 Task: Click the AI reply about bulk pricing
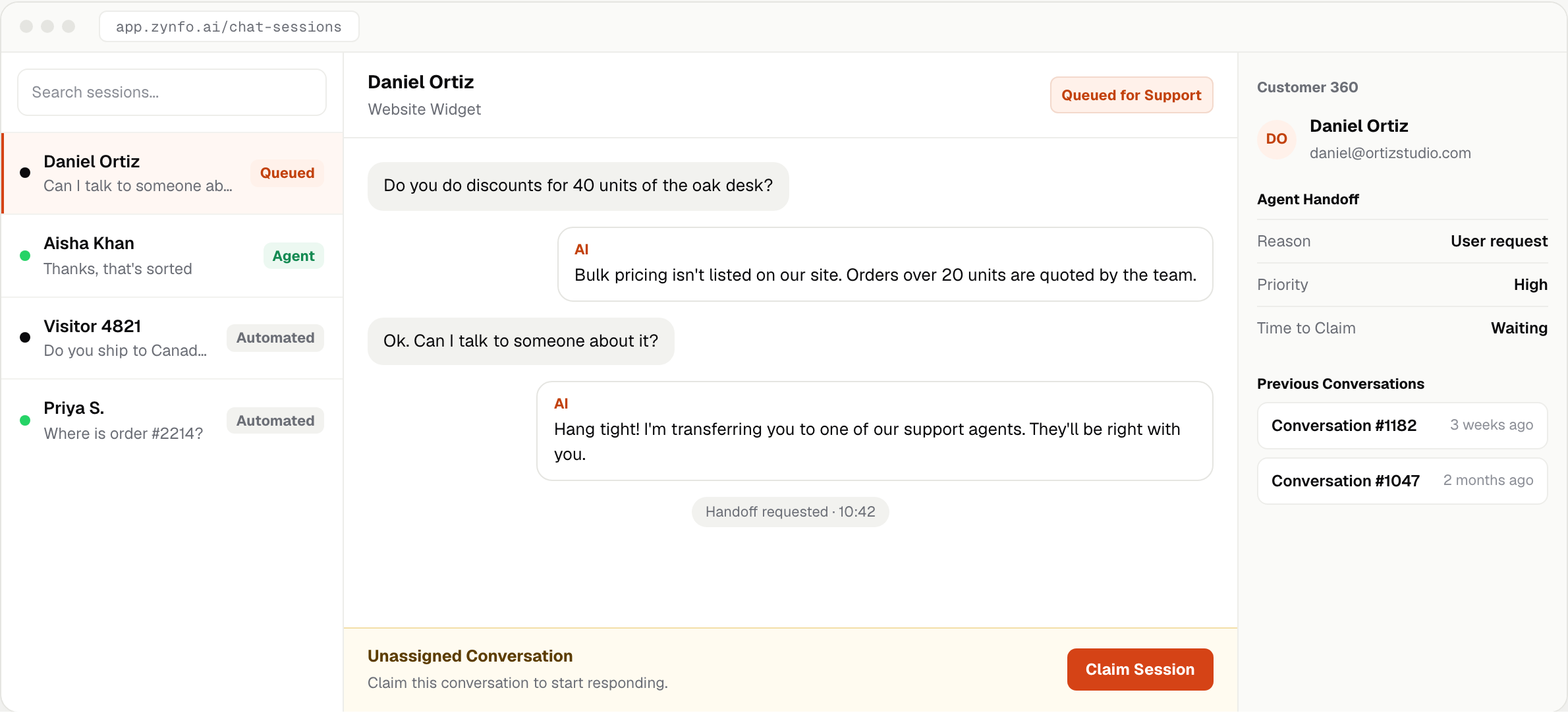pyautogui.click(x=885, y=264)
